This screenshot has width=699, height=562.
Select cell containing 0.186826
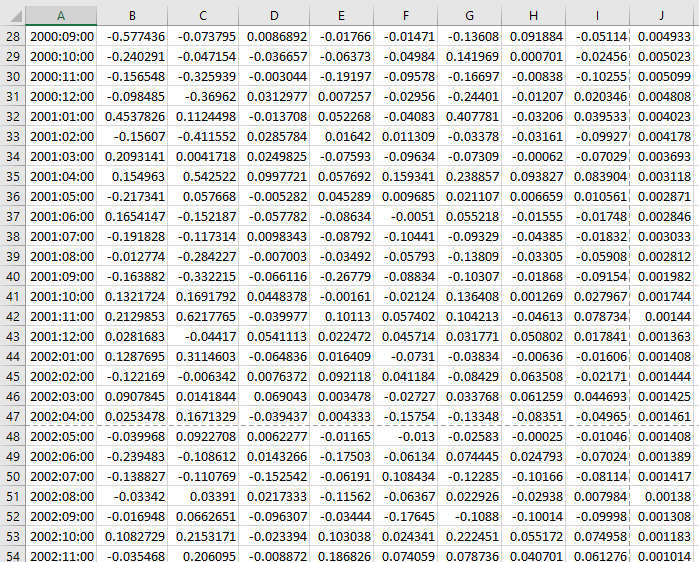[x=341, y=556]
